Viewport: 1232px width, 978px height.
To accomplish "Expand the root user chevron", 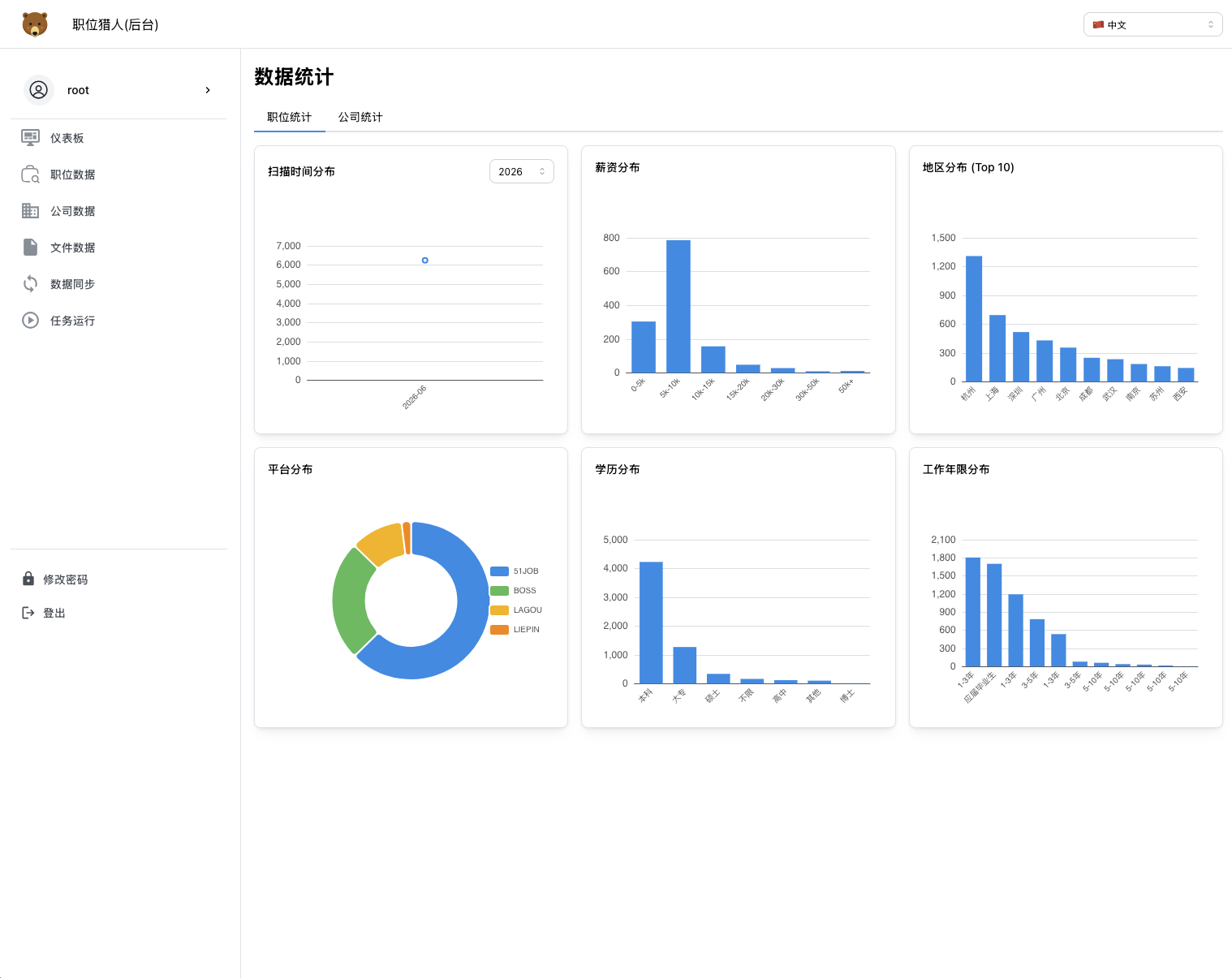I will [208, 90].
